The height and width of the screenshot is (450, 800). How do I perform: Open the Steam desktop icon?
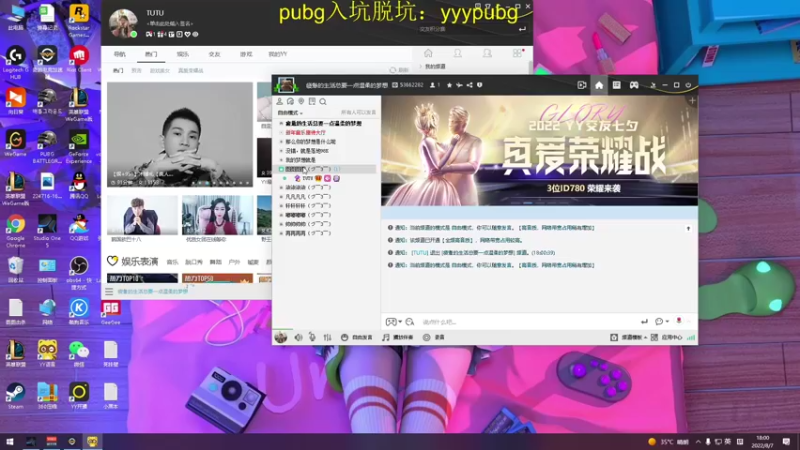coord(15,396)
